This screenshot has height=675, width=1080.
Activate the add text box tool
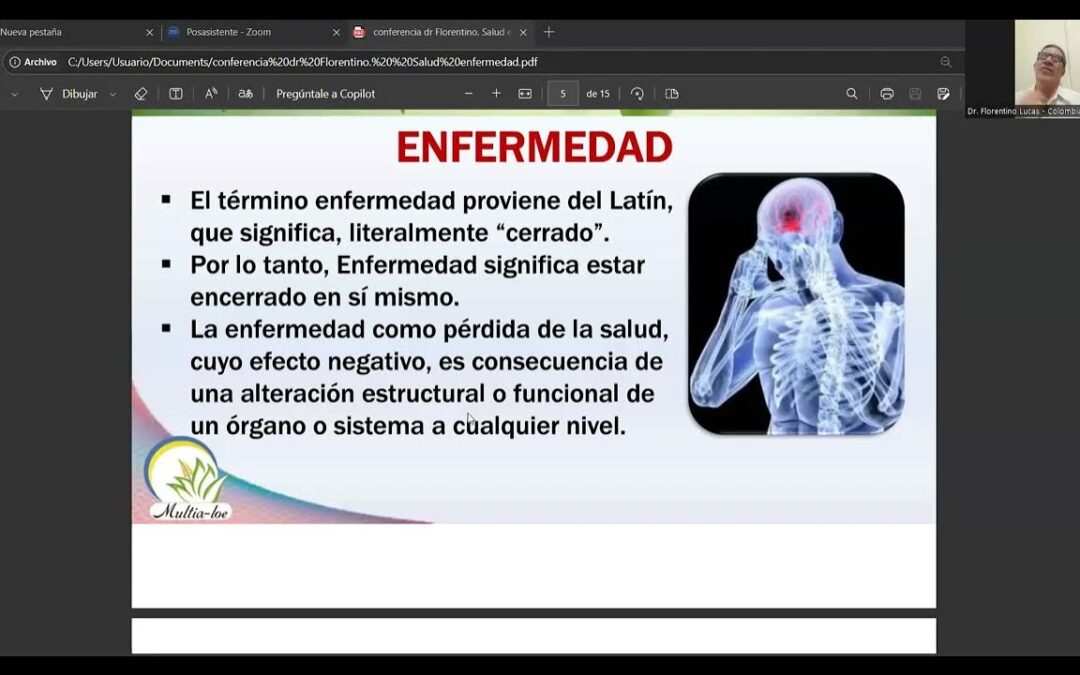[176, 94]
